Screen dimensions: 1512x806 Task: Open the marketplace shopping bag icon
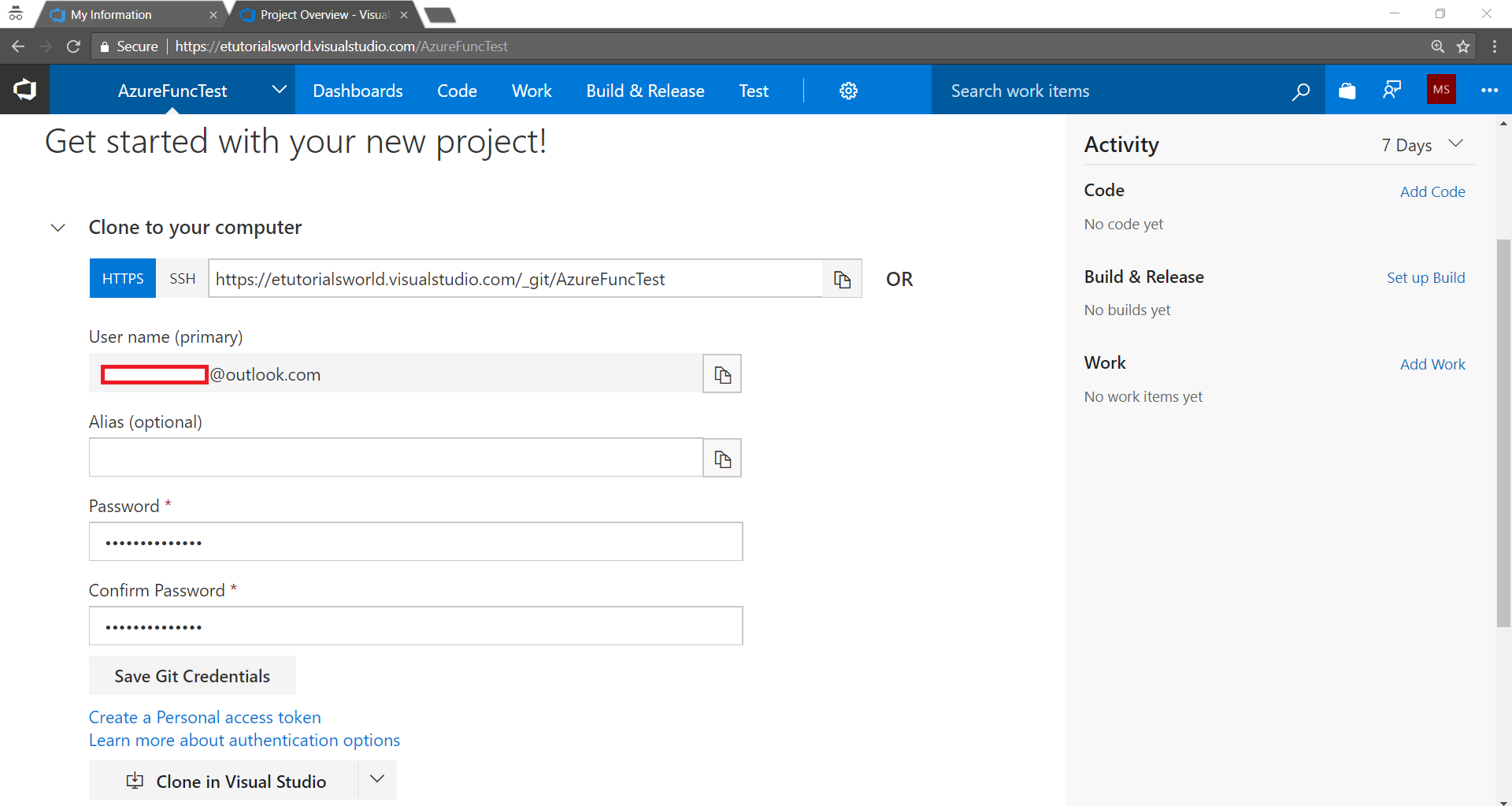click(1347, 91)
